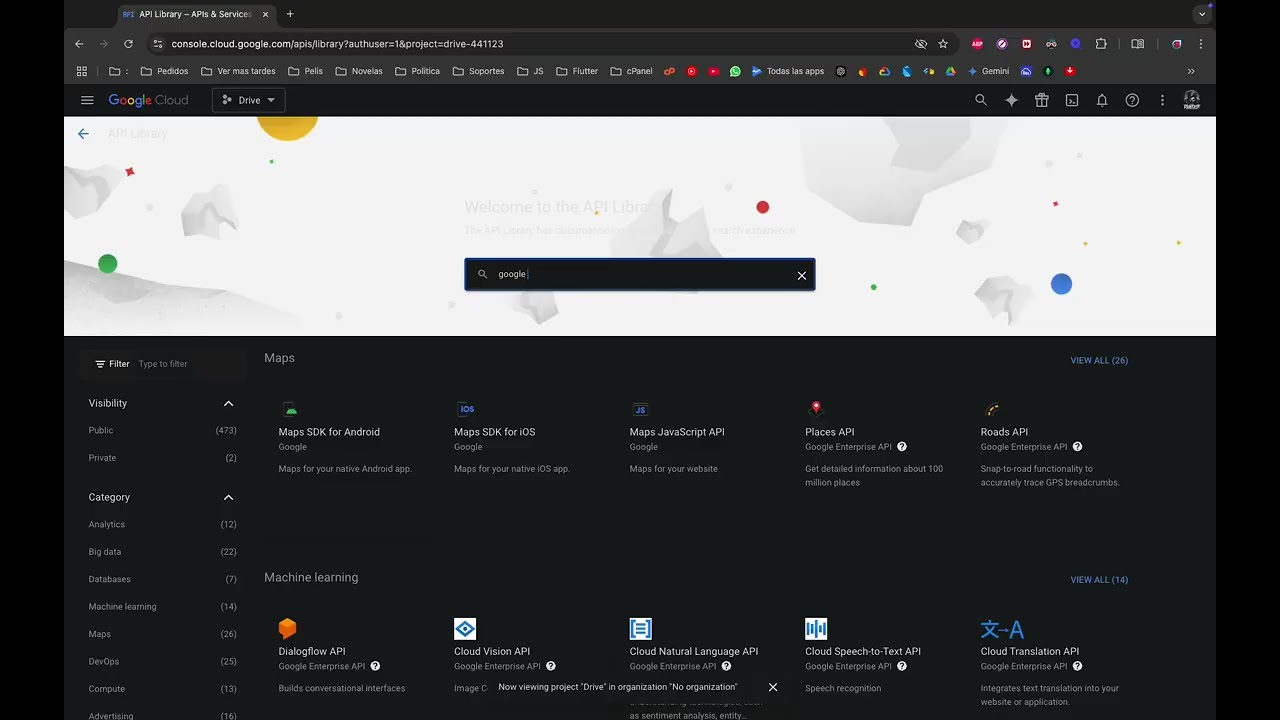Viewport: 1280px width, 720px height.
Task: Collapse the Visibility filter section
Action: click(228, 403)
